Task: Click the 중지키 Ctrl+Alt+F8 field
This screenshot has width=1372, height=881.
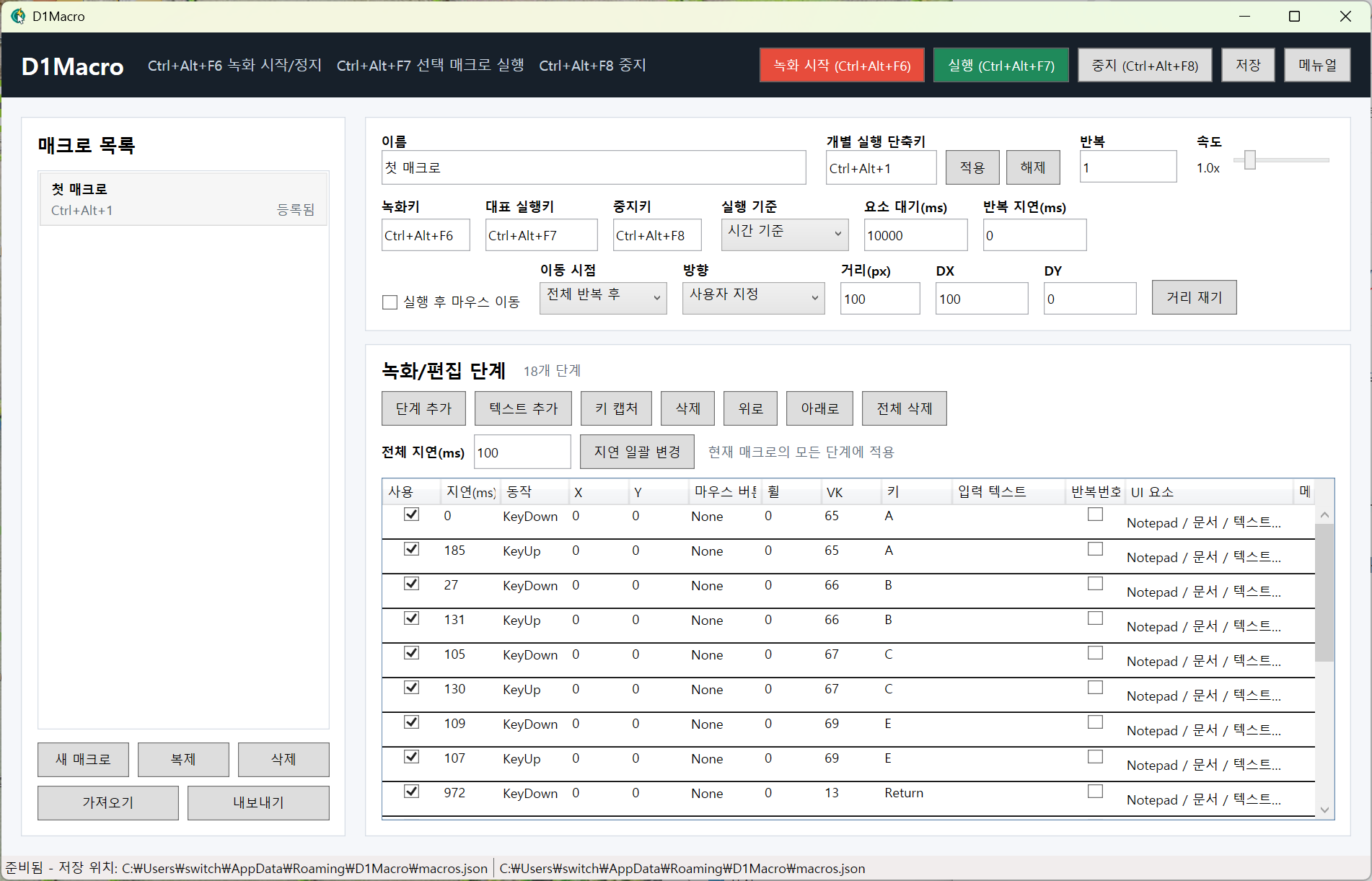Action: (657, 235)
